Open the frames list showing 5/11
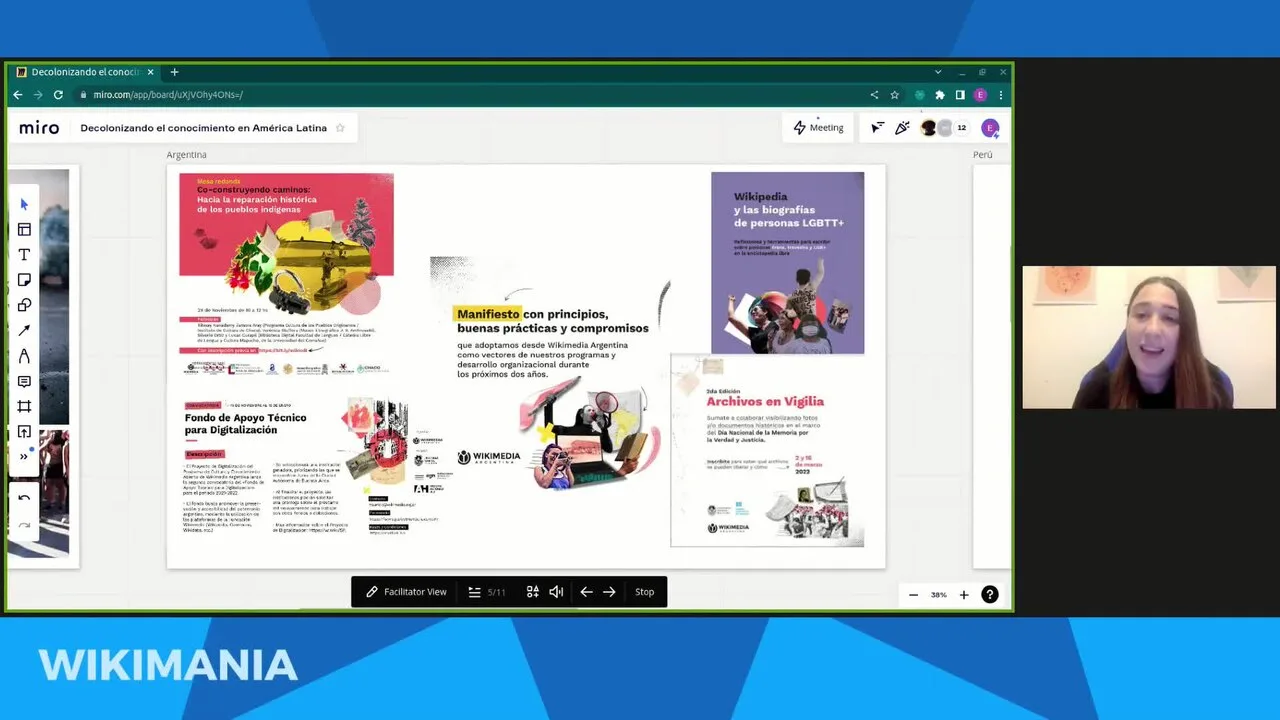The height and width of the screenshot is (720, 1280). click(487, 592)
